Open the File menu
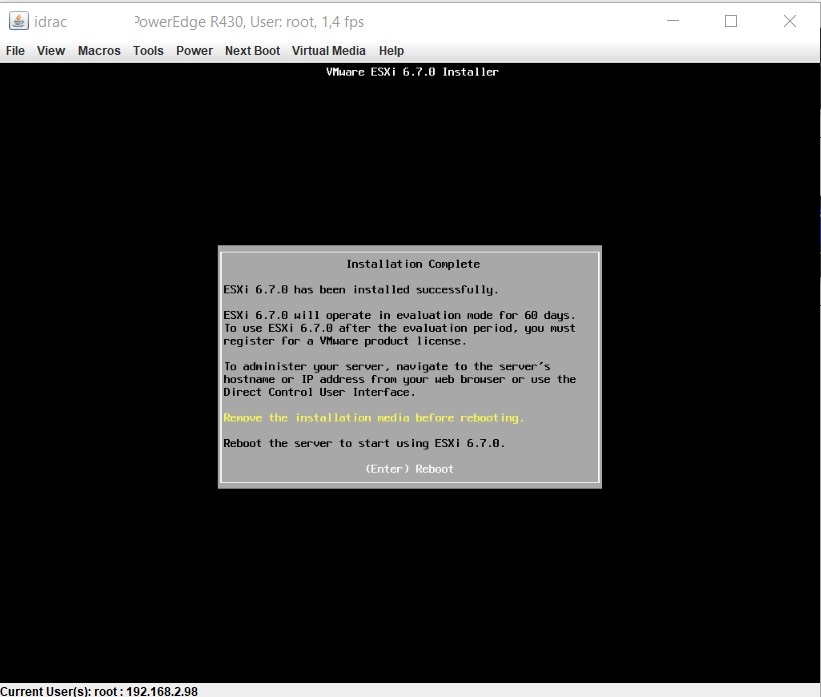The width and height of the screenshot is (821, 697). (x=15, y=51)
